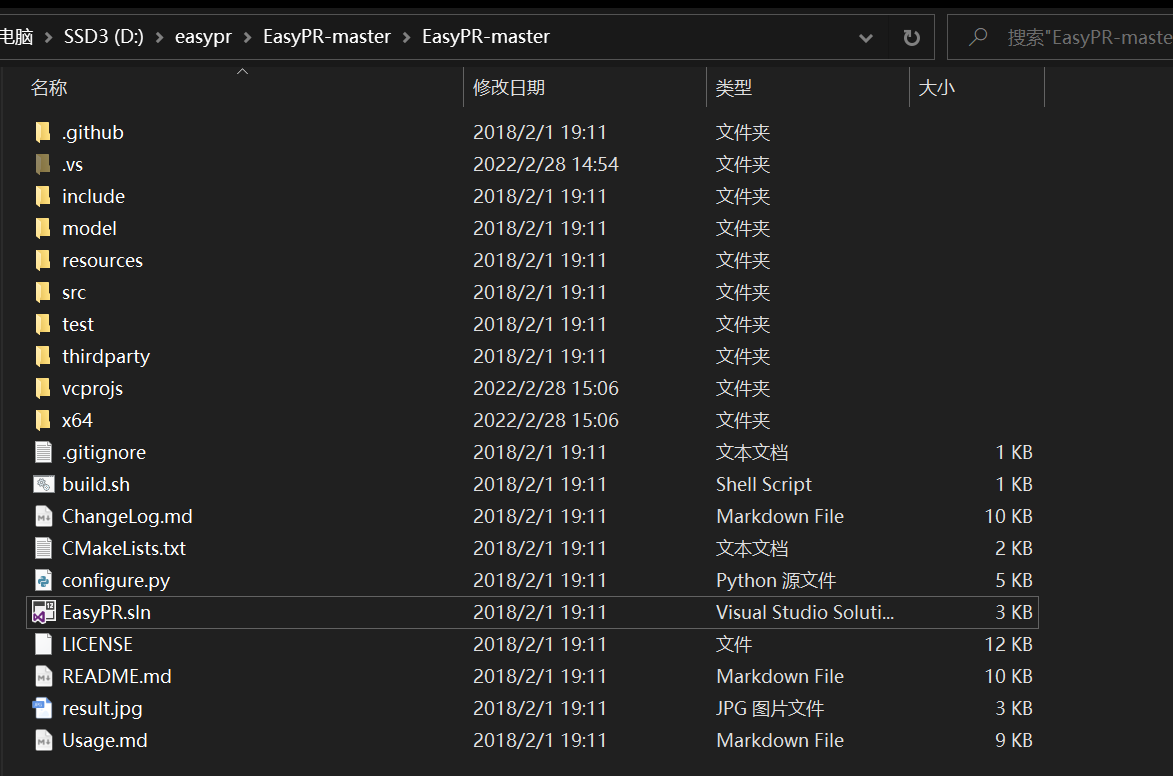
Task: Sort by the 类型 column header
Action: coord(733,88)
